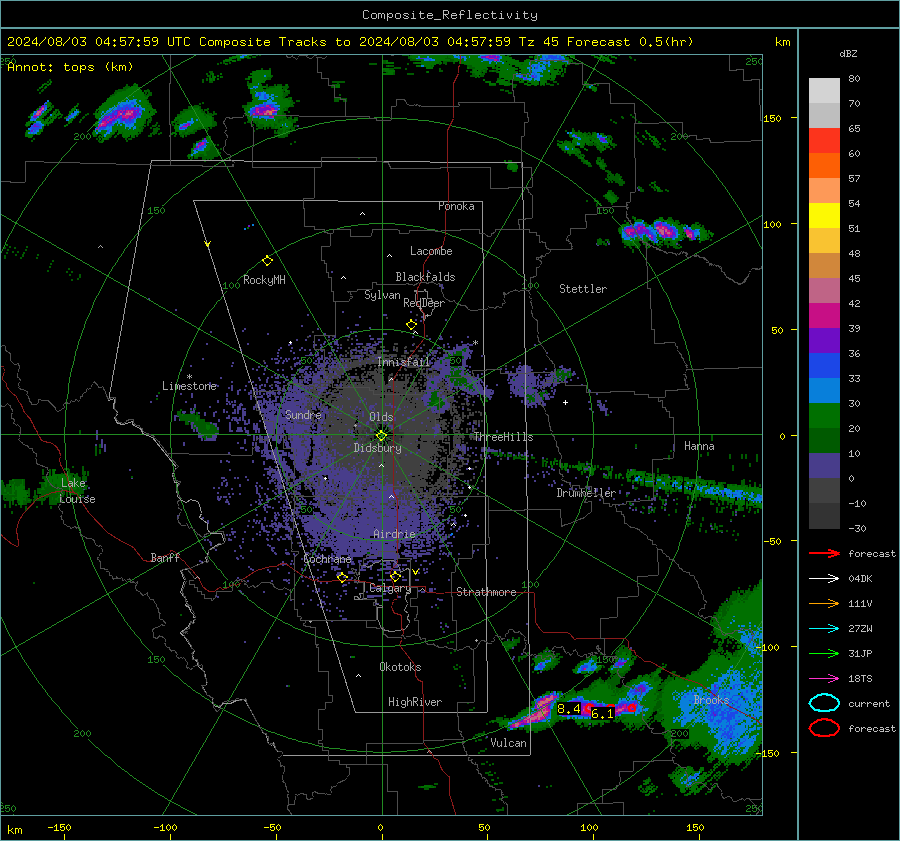Screen dimensions: 900x841
Task: Click the Okotoks label
Action: 400,667
